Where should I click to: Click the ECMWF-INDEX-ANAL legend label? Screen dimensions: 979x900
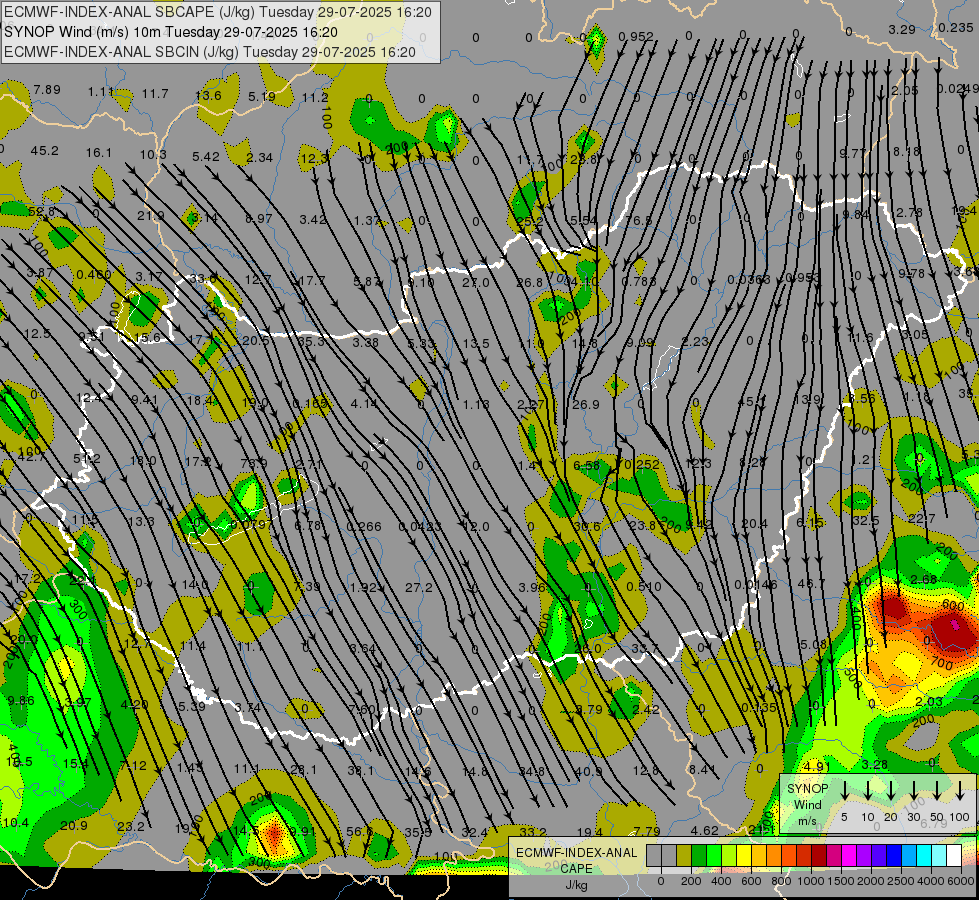[577, 853]
